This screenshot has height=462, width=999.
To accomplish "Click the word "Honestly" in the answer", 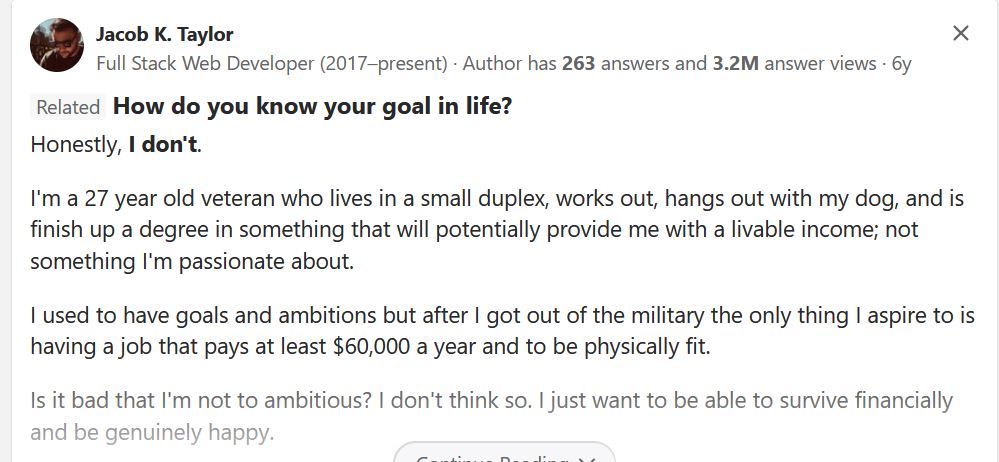I will tap(76, 144).
